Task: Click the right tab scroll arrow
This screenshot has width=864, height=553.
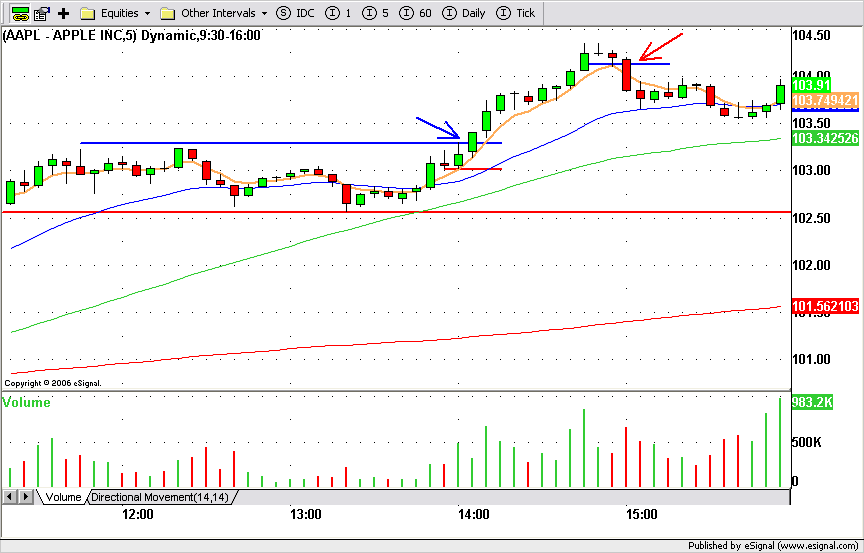Action: pyautogui.click(x=26, y=497)
